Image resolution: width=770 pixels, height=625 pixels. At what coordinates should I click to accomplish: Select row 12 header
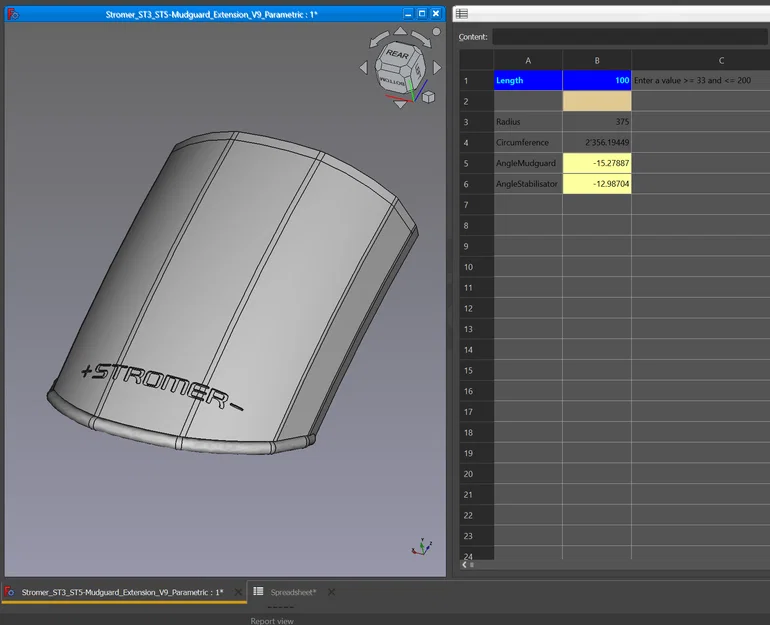[x=476, y=308]
